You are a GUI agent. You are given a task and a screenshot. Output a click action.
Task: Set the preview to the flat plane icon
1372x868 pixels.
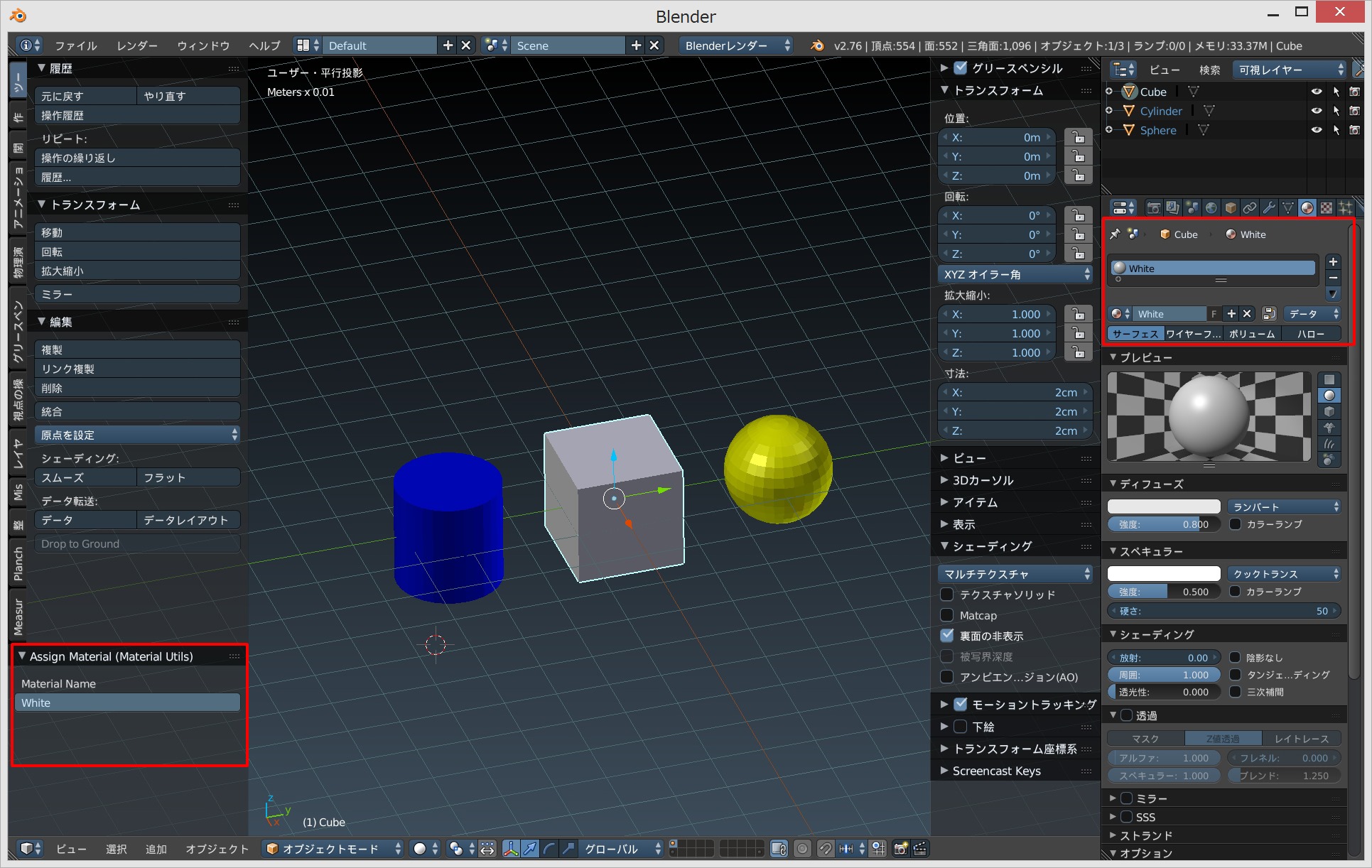pyautogui.click(x=1329, y=380)
